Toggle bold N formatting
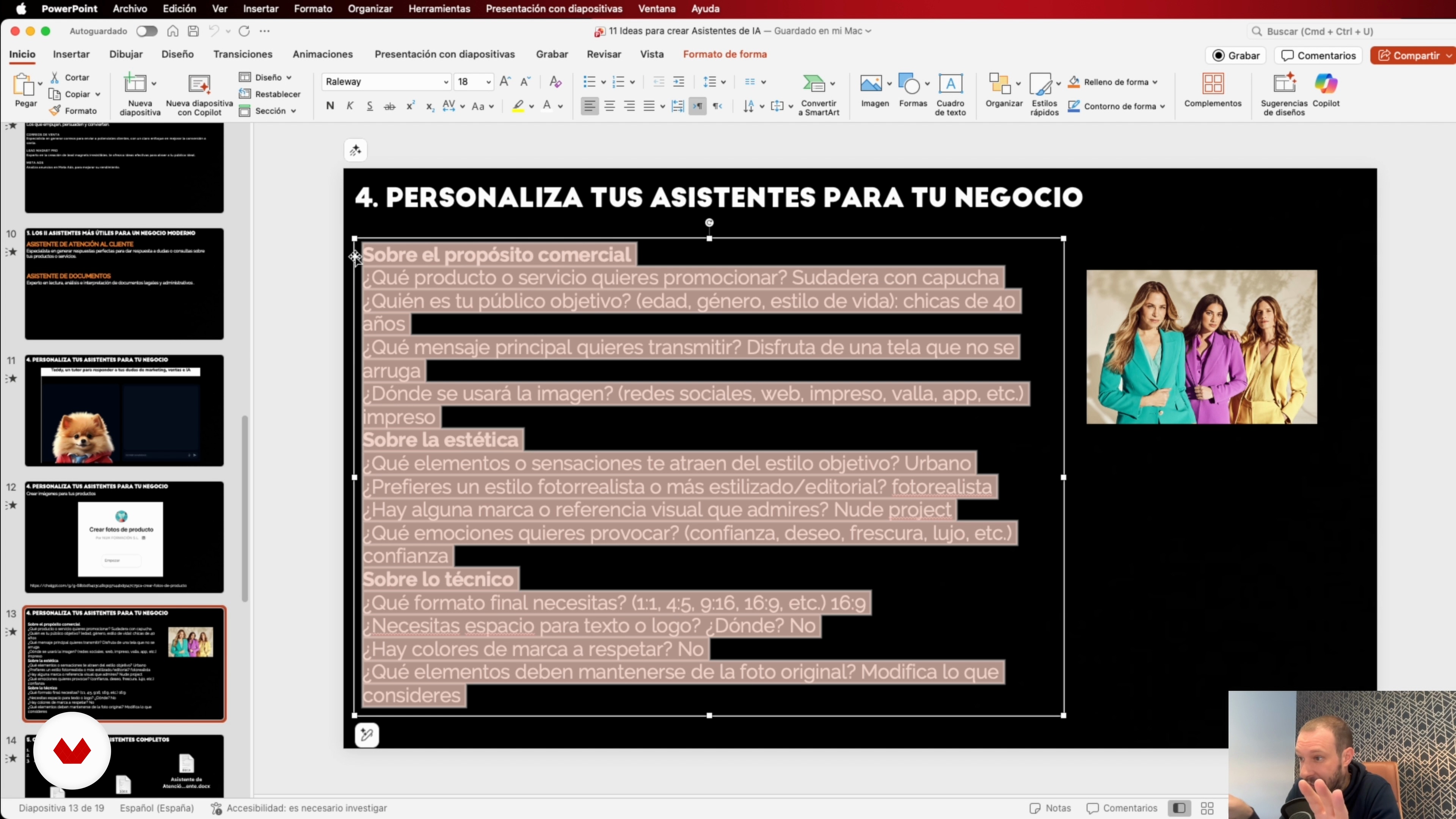This screenshot has height=819, width=1456. (330, 106)
